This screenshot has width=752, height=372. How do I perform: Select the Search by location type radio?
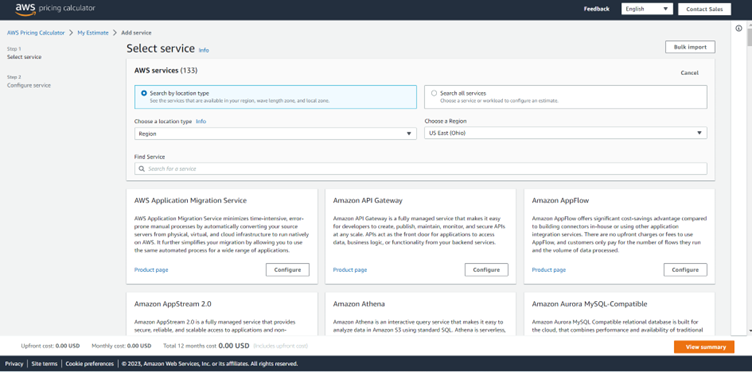tap(144, 93)
